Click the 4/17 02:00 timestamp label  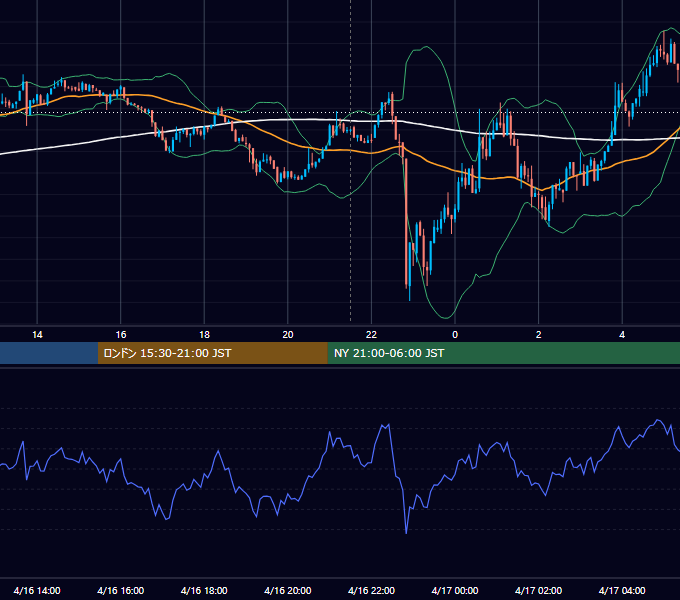[539, 590]
